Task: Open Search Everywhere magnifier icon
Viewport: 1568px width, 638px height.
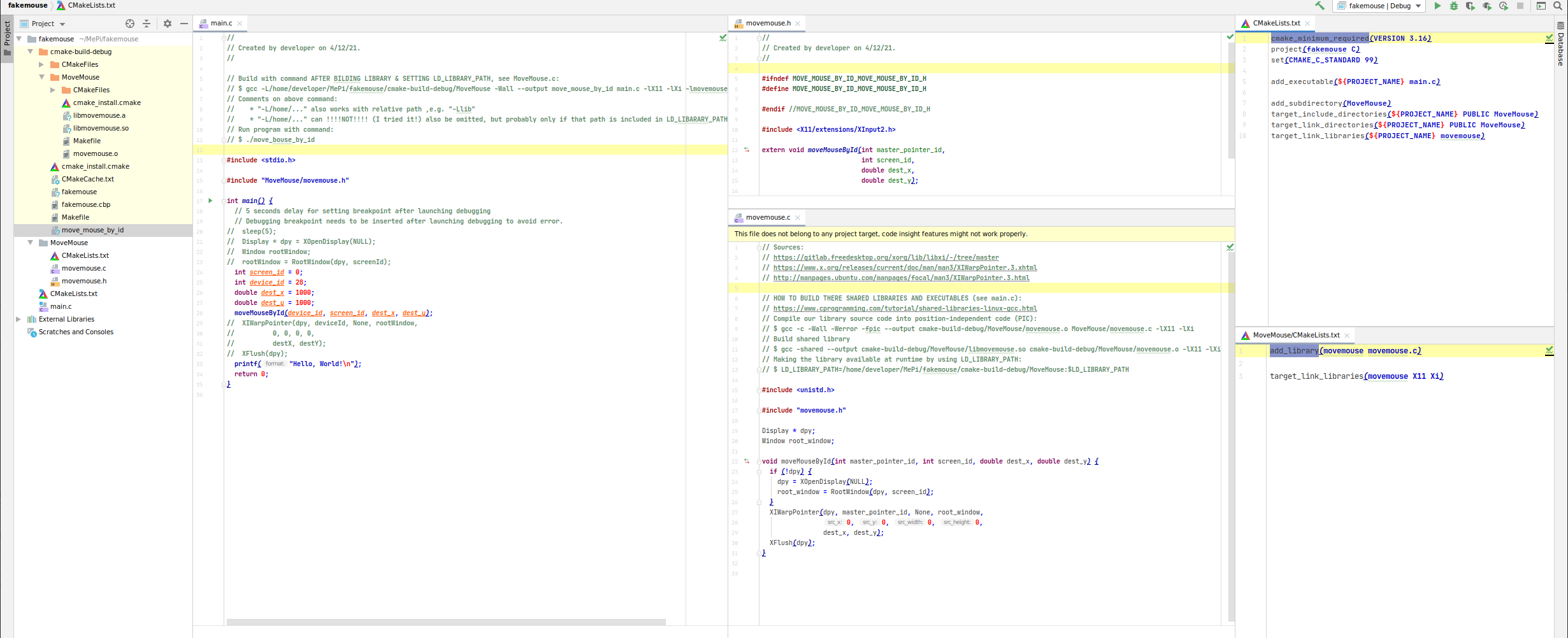Action: click(1558, 6)
